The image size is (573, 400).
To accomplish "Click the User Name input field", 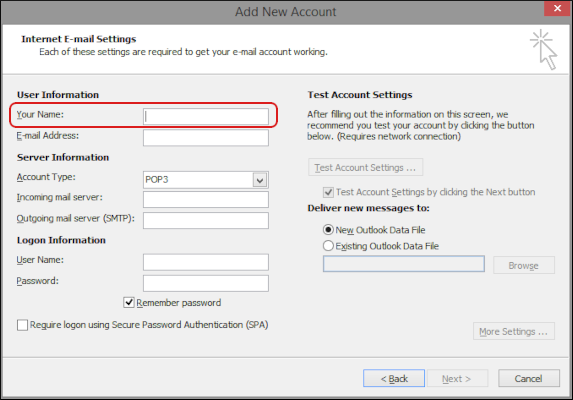I will click(x=206, y=262).
